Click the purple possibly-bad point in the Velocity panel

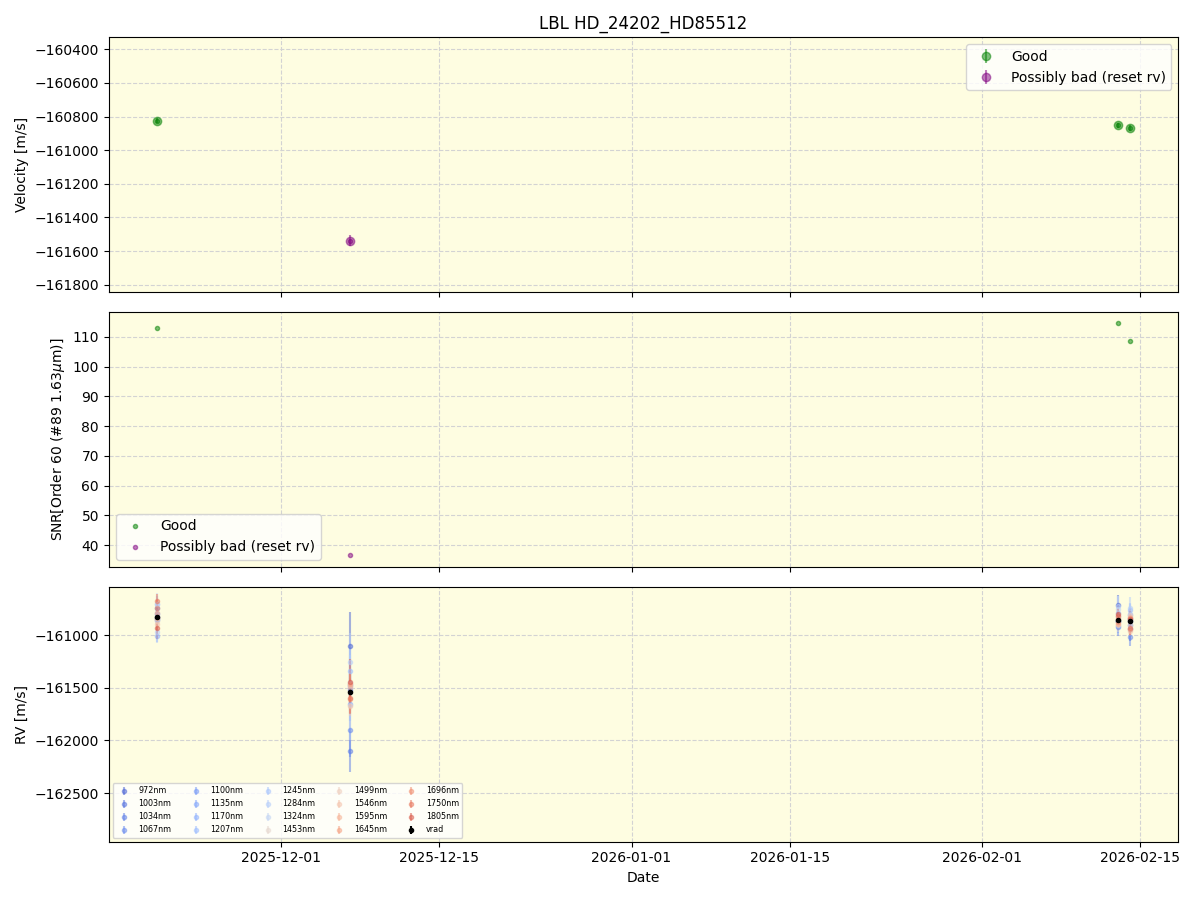click(x=350, y=241)
